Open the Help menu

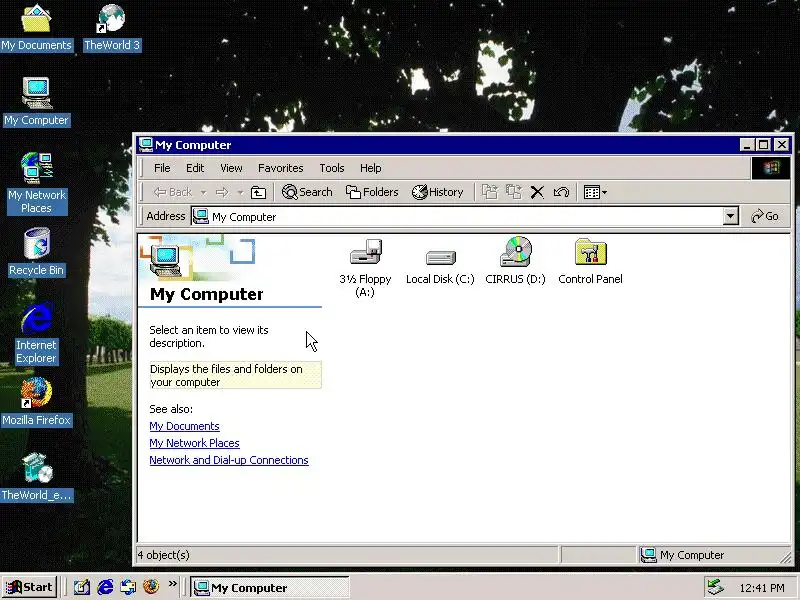pyautogui.click(x=370, y=168)
